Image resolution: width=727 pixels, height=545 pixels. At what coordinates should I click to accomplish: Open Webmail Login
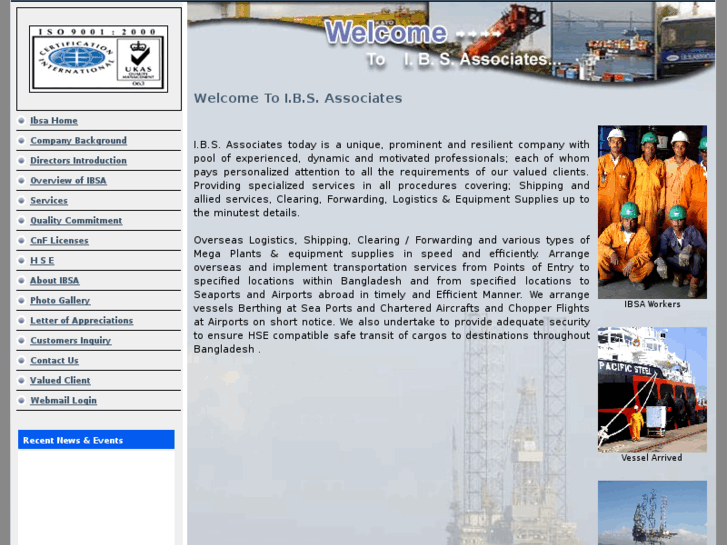pos(64,400)
